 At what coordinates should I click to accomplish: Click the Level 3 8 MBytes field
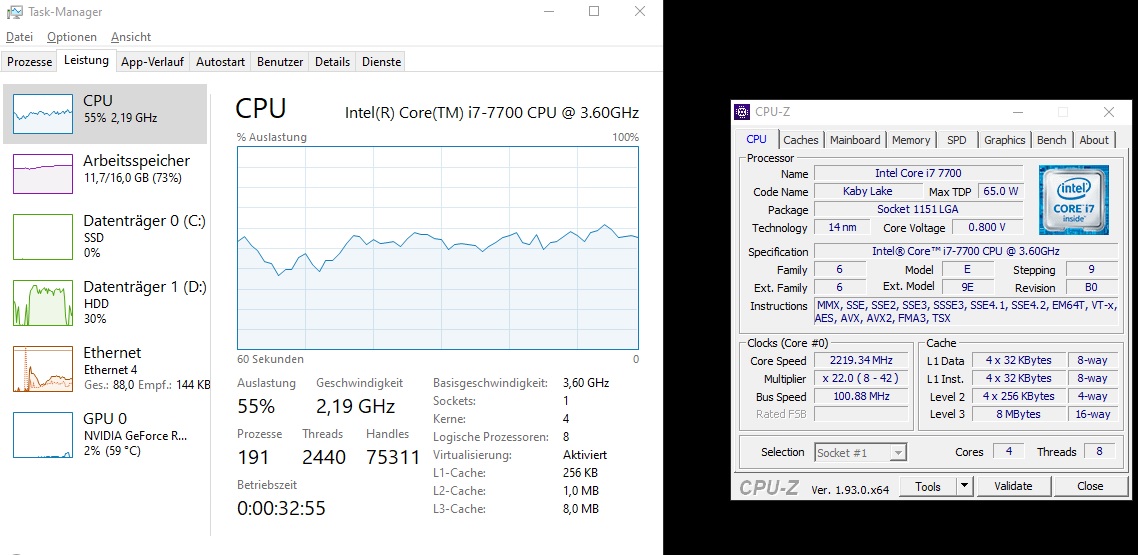1018,414
